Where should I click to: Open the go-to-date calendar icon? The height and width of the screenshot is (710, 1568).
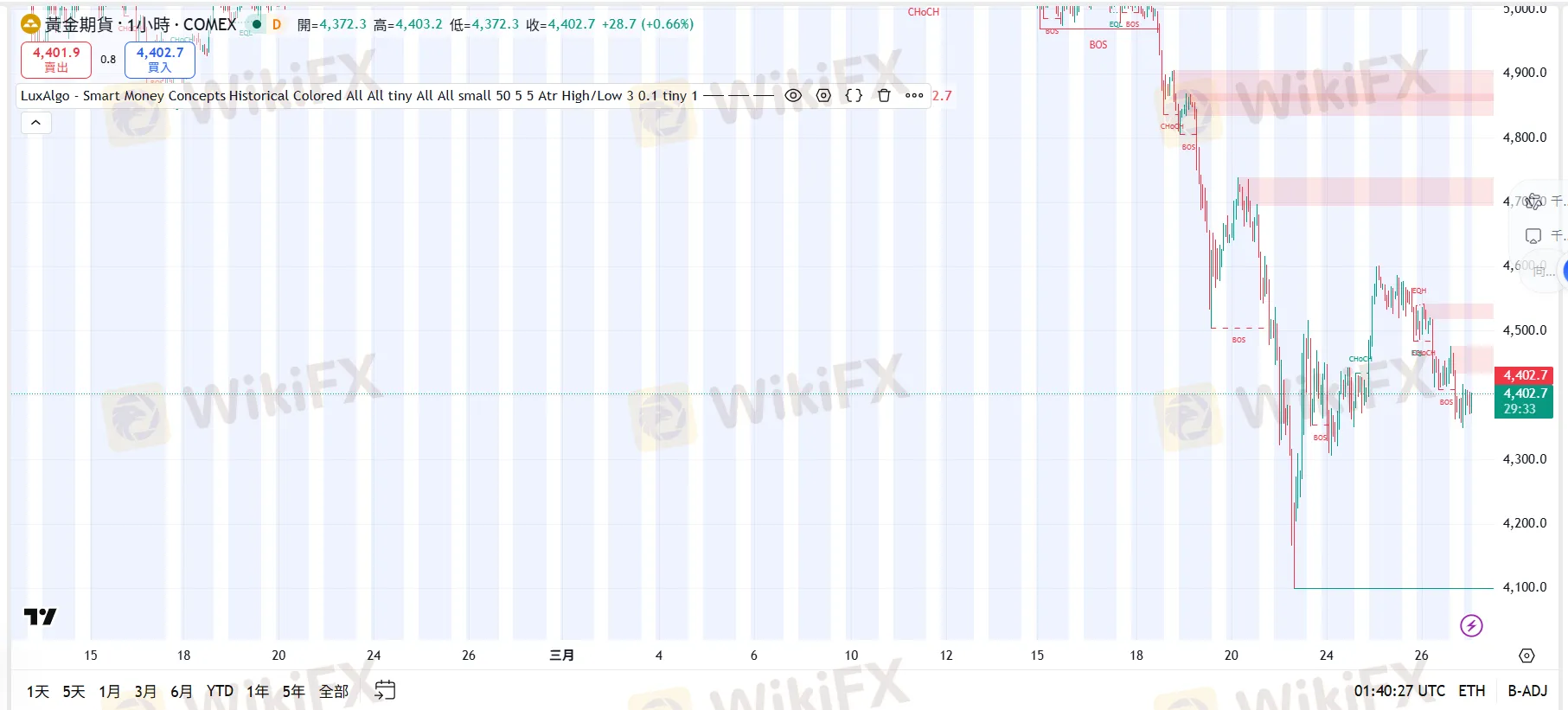(x=385, y=690)
